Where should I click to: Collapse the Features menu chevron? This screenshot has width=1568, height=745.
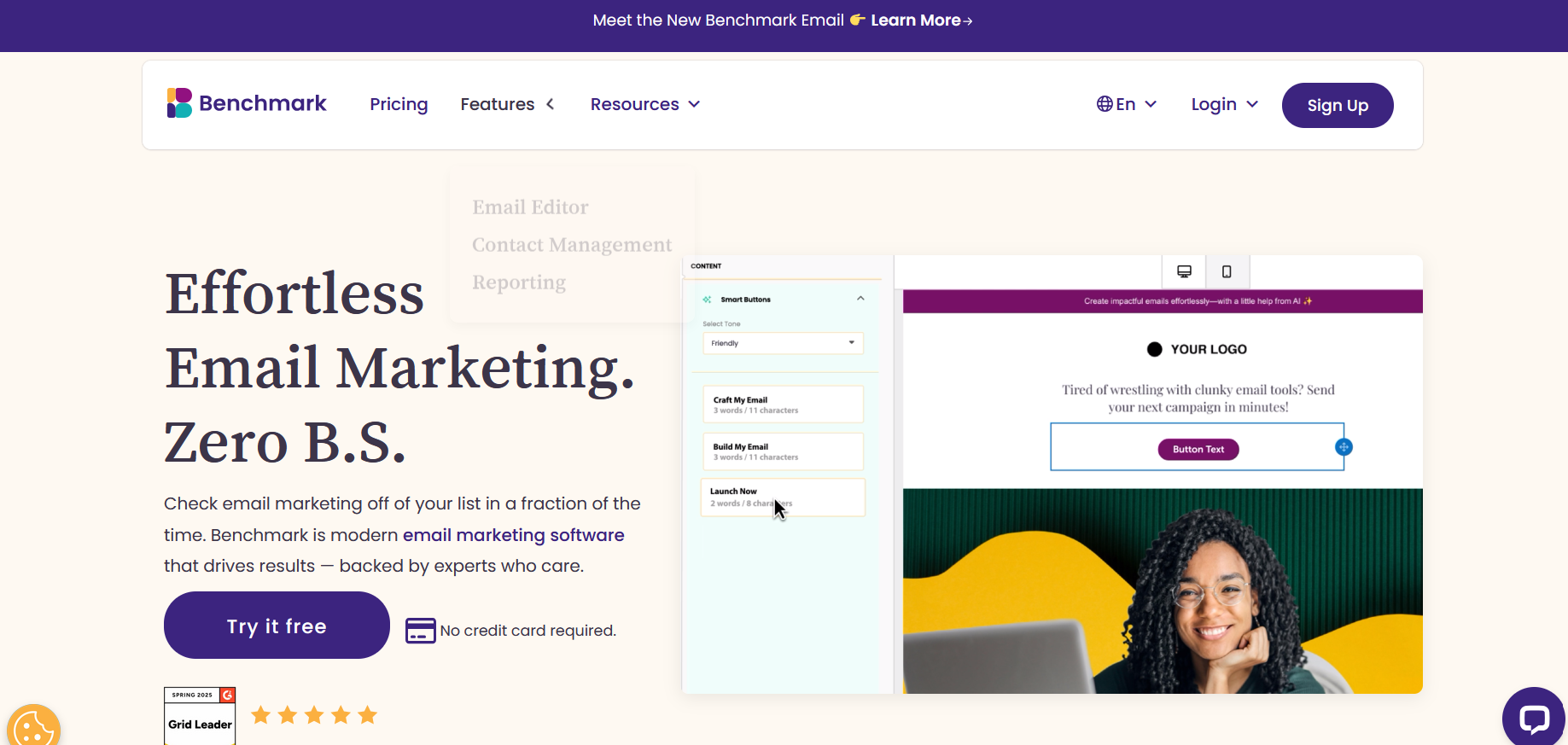point(551,104)
